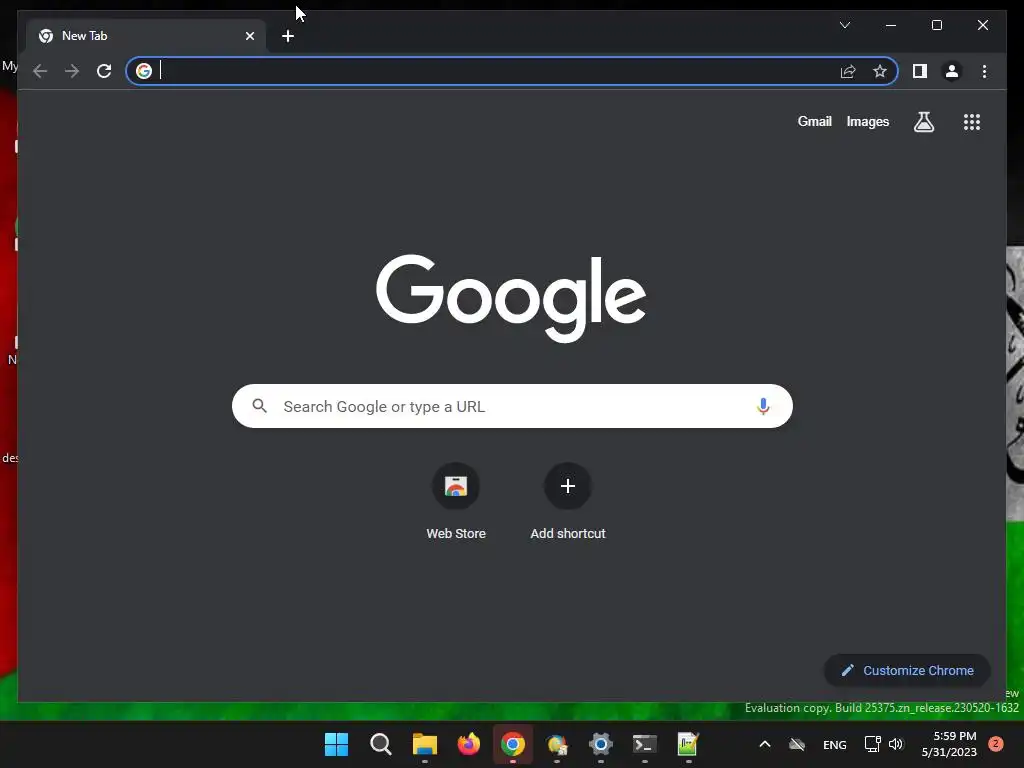Click the Google logo
1024x768 pixels.
click(511, 298)
